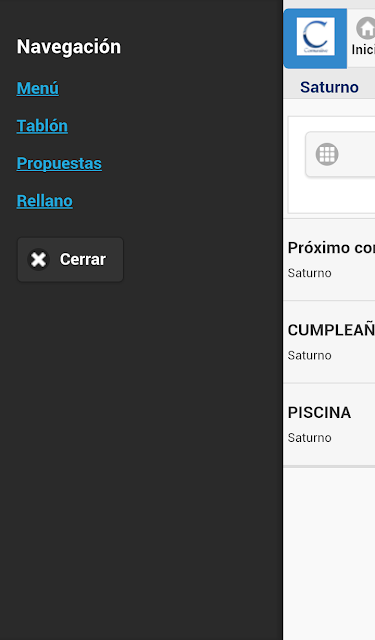Go to the Tablón link
The width and height of the screenshot is (375, 640).
coord(42,126)
